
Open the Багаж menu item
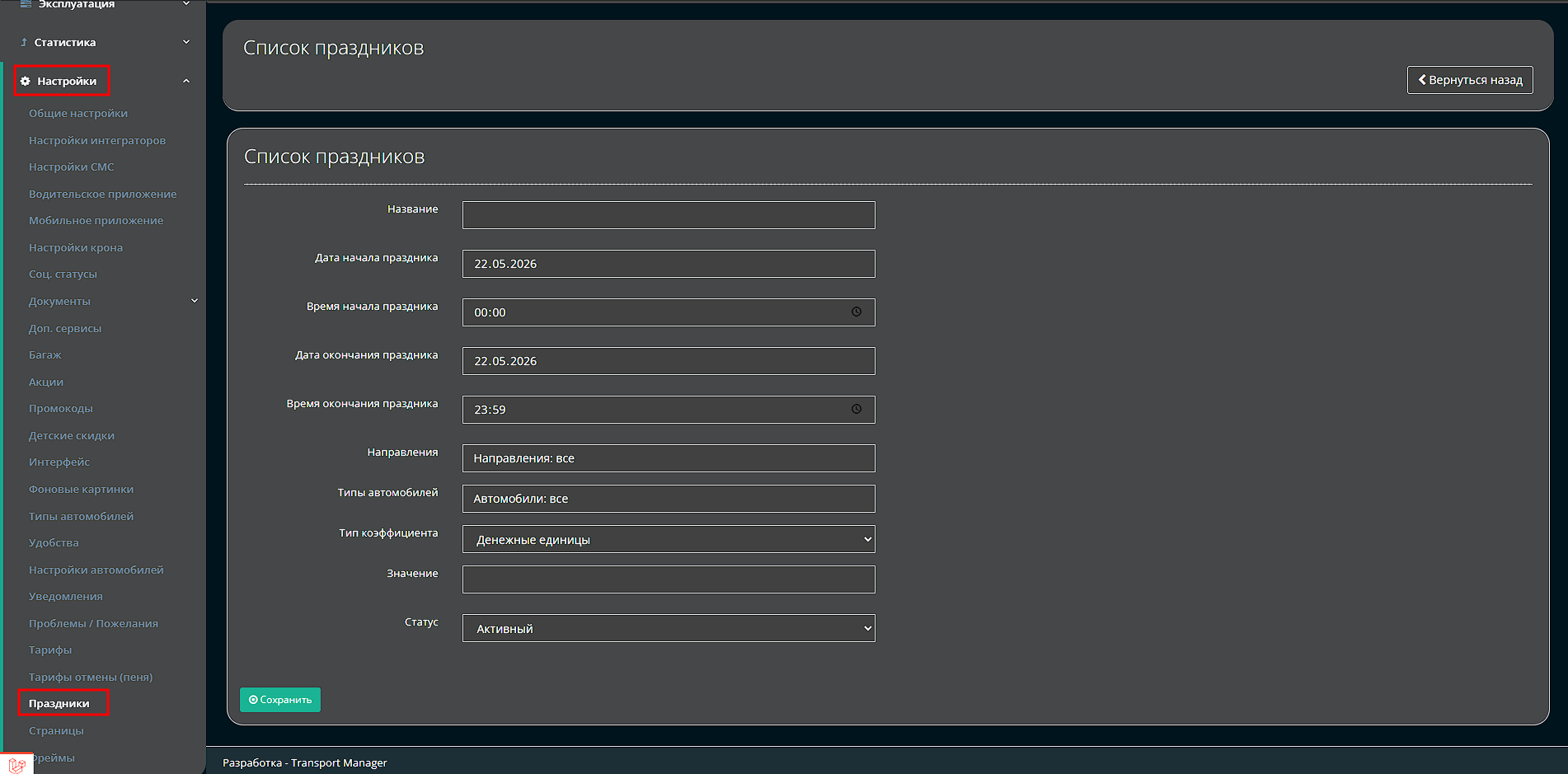pos(45,354)
